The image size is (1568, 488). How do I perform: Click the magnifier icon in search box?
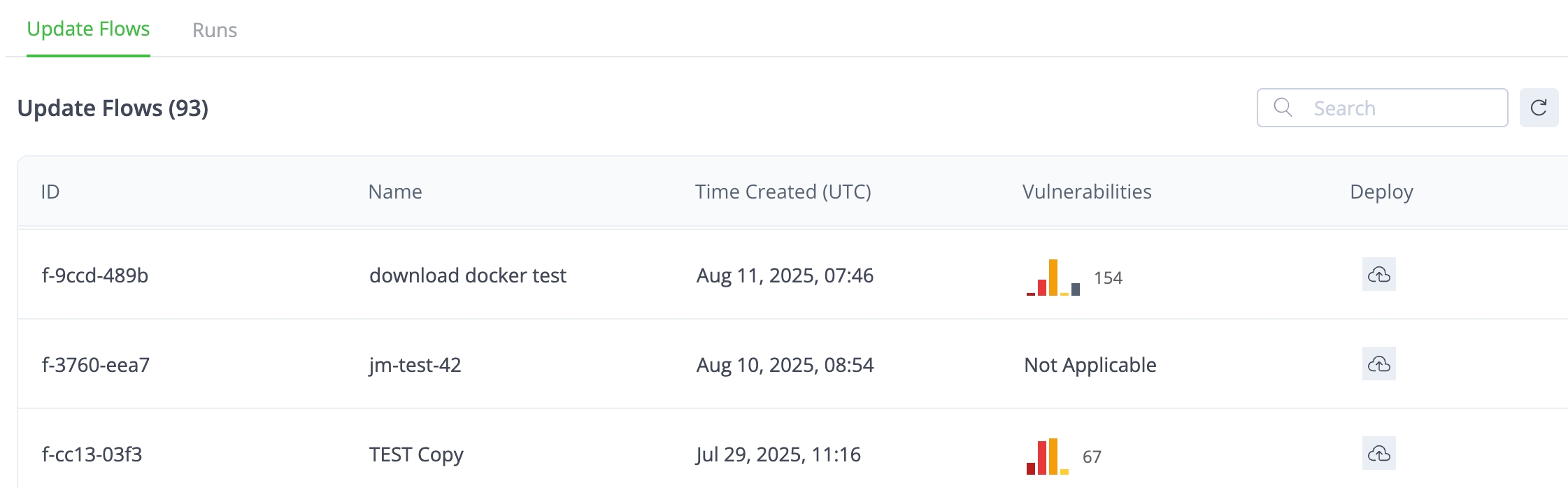1283,108
